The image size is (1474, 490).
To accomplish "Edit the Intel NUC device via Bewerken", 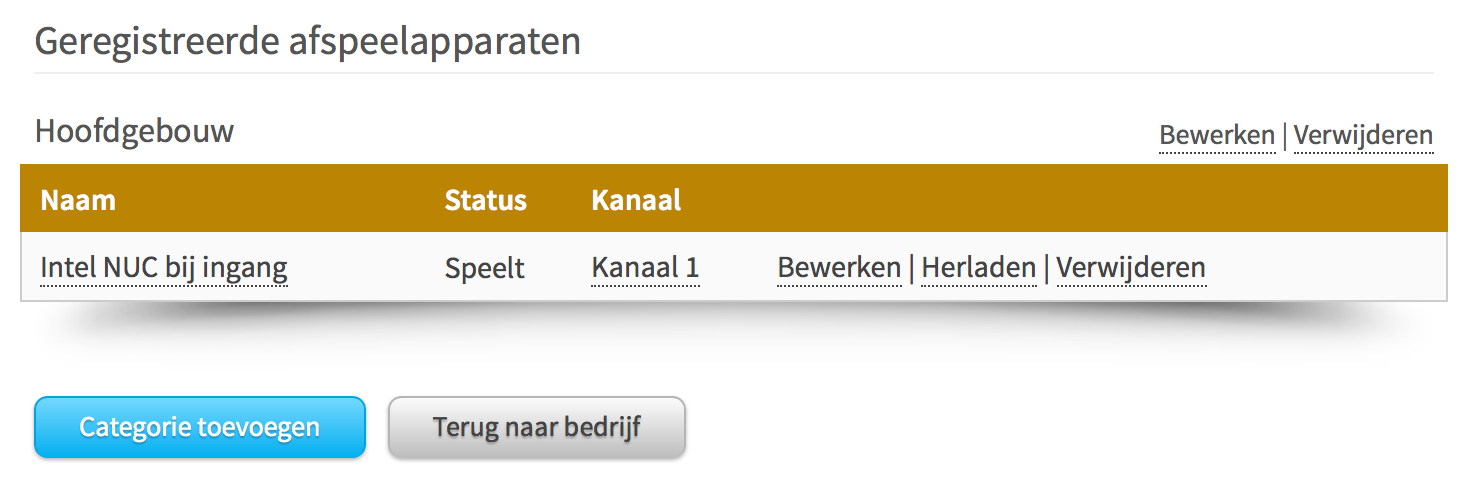I will point(839,268).
